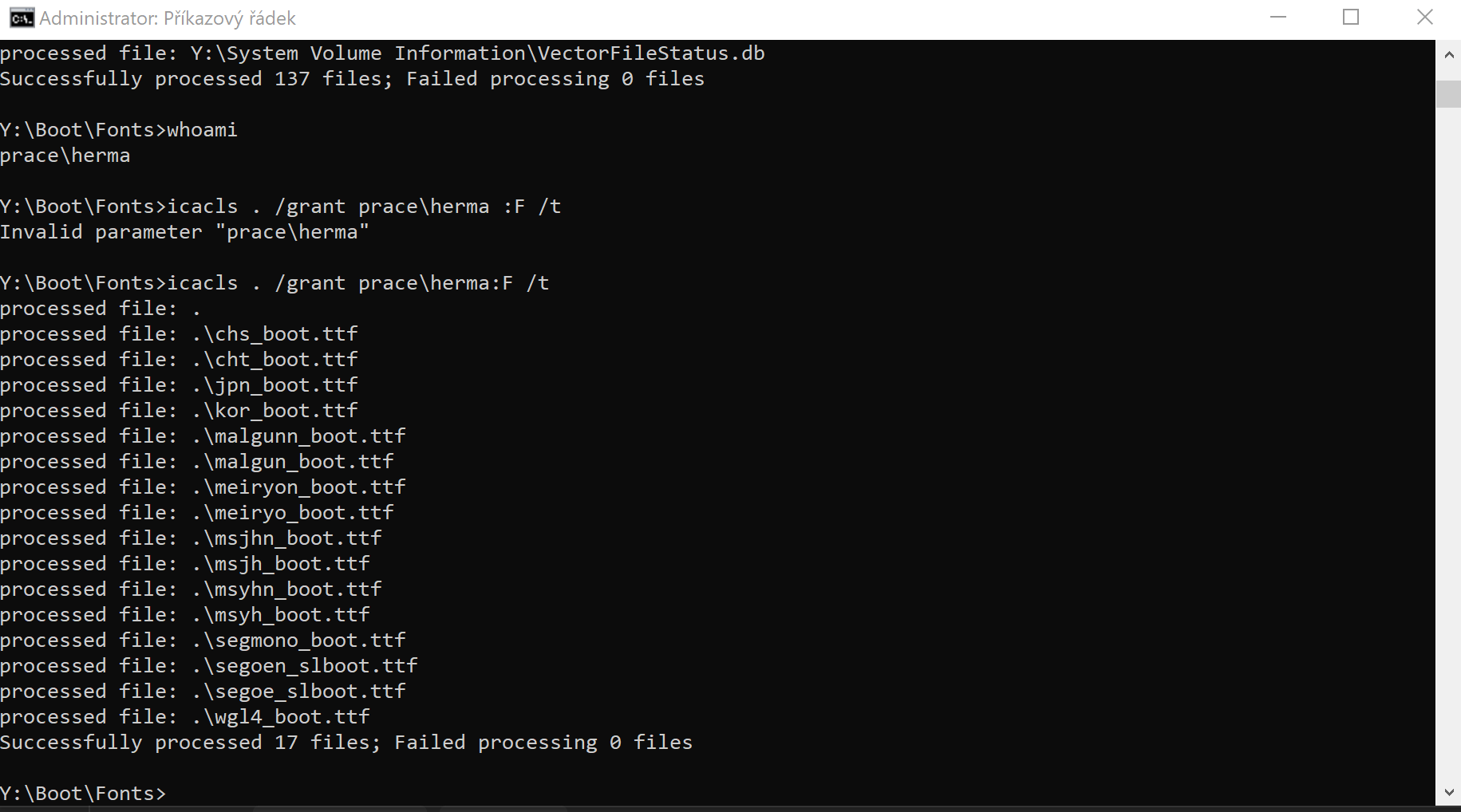Click the 'Successfully processed 17 files' line
This screenshot has width=1461, height=812.
tap(346, 743)
